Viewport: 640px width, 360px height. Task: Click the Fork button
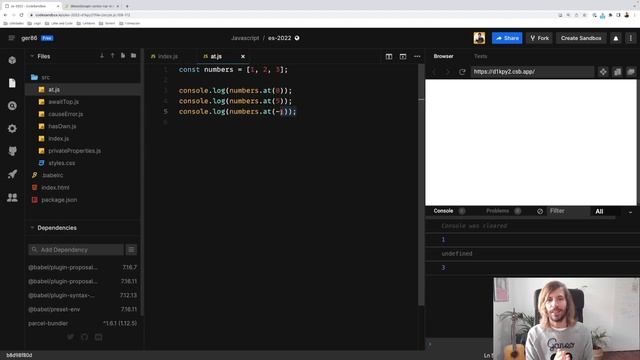[539, 38]
